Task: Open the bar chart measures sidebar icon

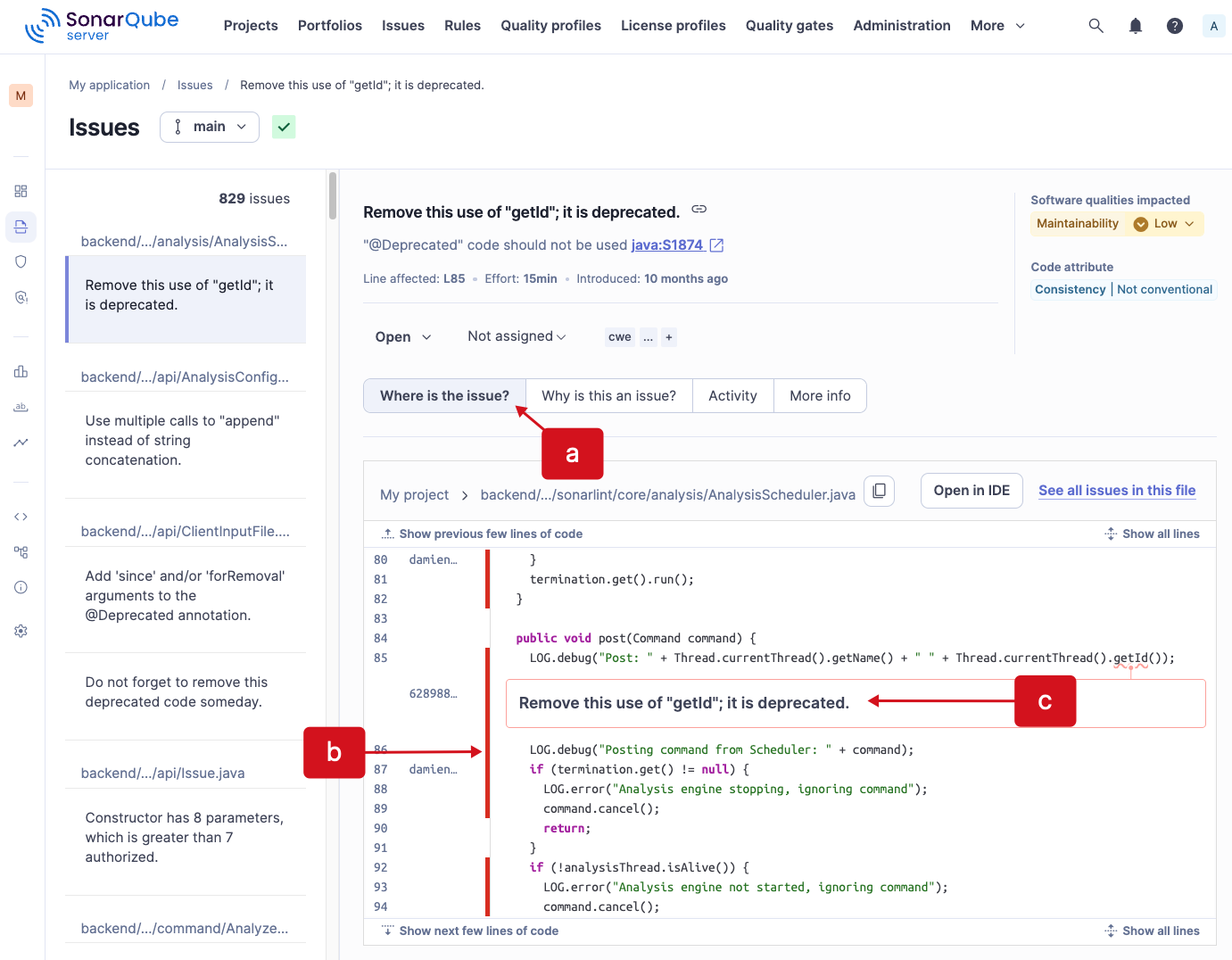Action: (21, 371)
